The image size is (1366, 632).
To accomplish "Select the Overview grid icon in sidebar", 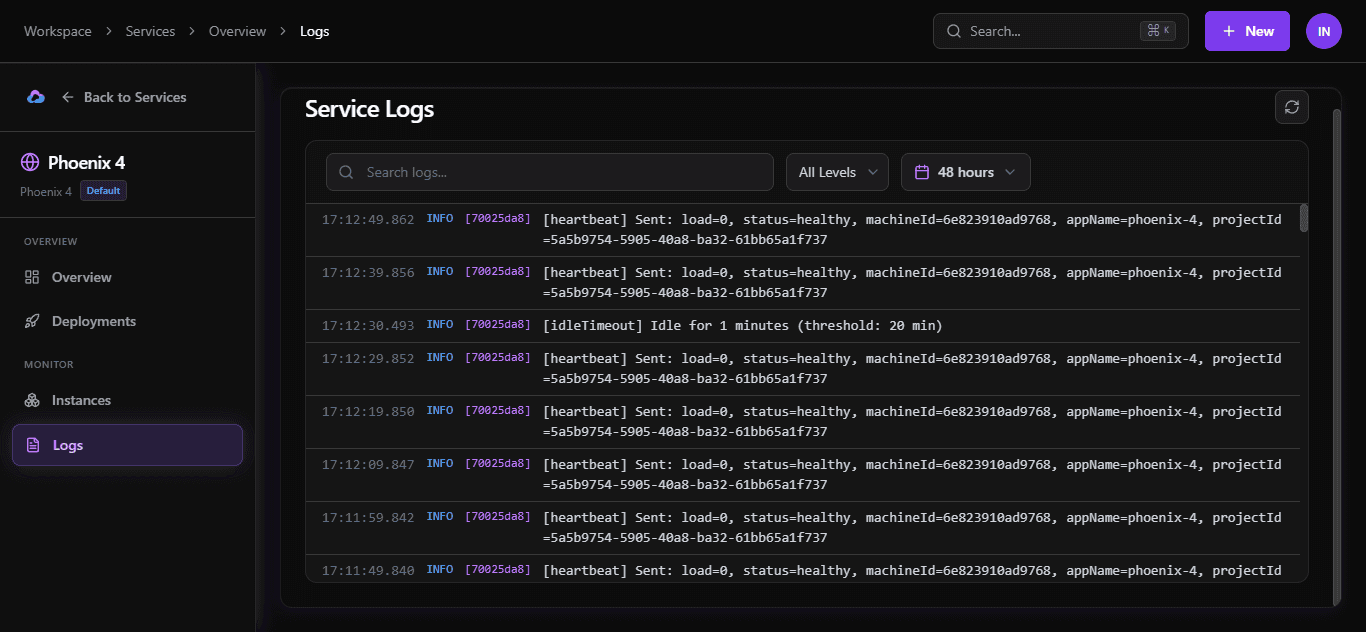I will pos(33,277).
